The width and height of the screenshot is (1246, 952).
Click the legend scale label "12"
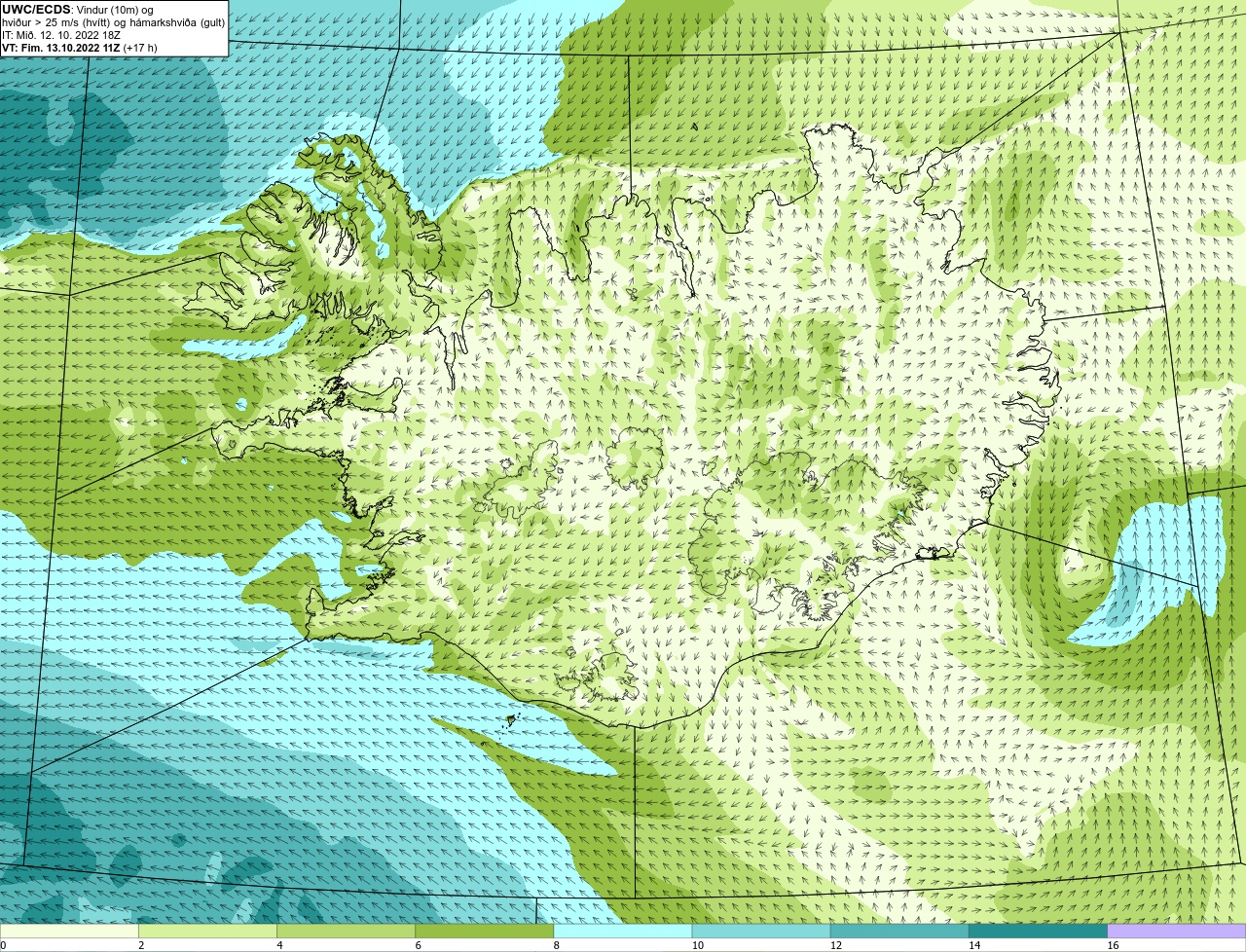coord(835,945)
